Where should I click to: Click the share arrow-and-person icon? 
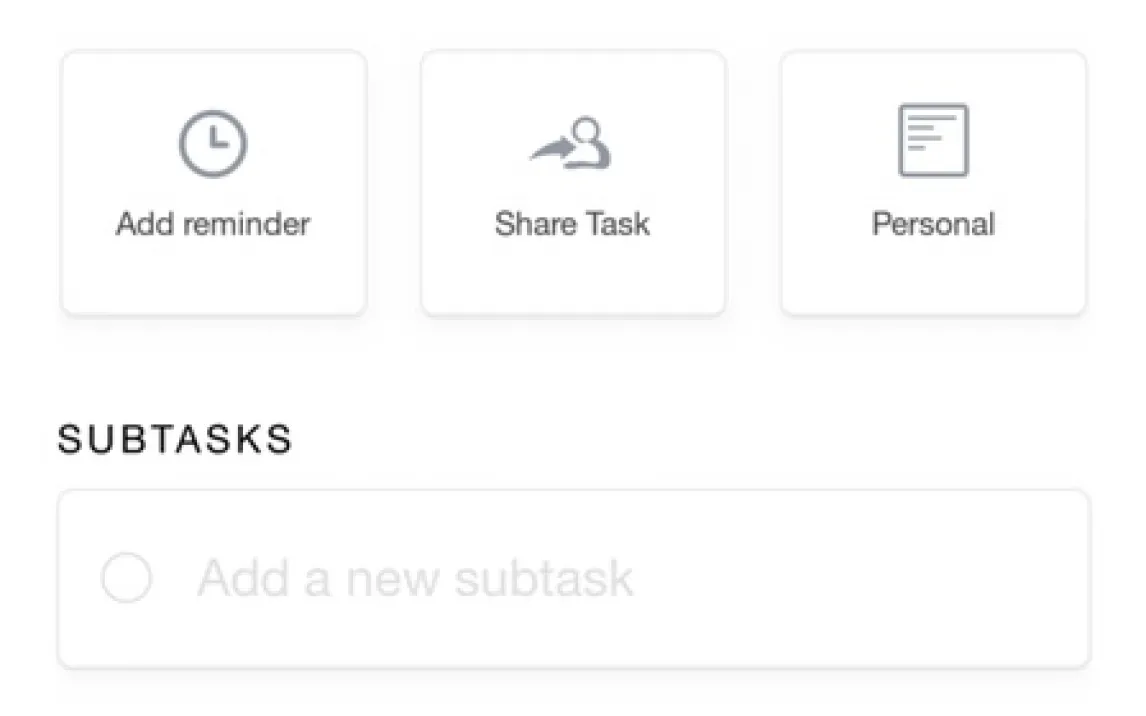click(x=571, y=143)
